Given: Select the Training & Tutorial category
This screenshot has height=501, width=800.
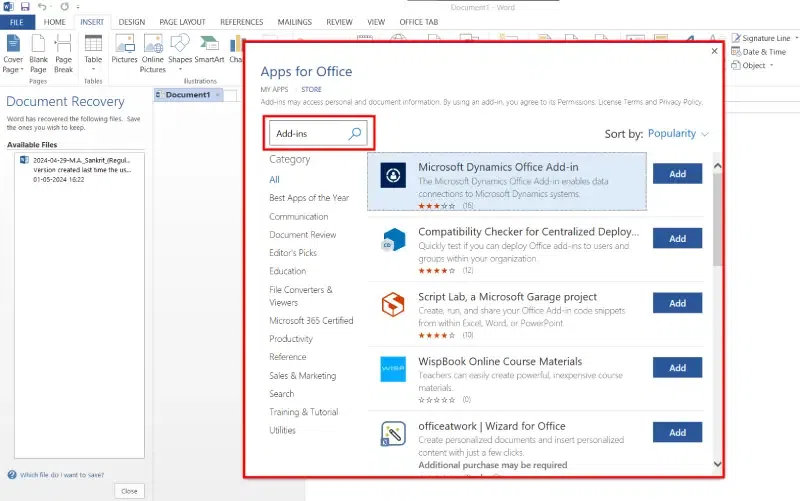Looking at the screenshot, I should 304,412.
